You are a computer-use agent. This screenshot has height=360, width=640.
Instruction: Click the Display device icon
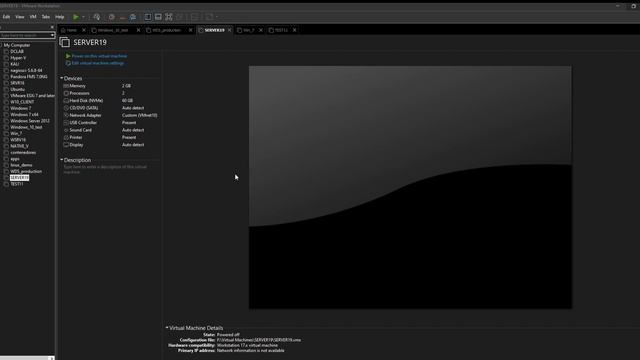[x=66, y=145]
